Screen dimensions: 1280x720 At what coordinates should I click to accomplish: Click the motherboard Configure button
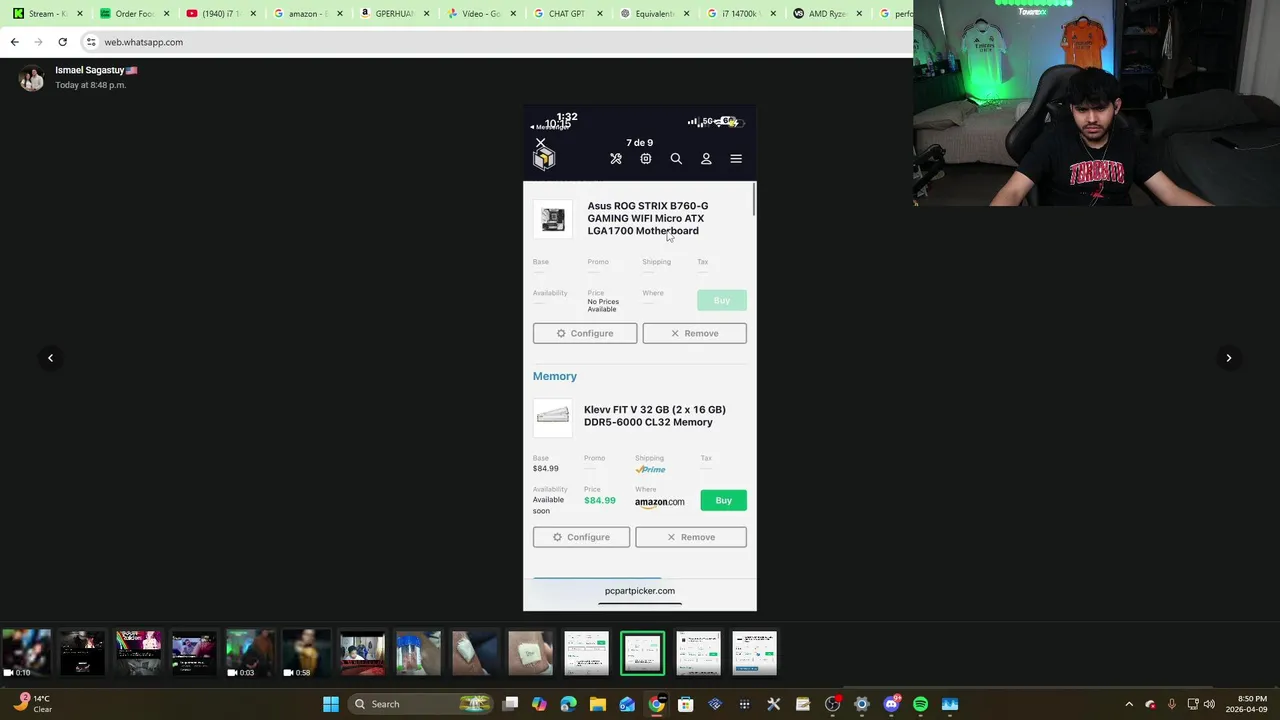tap(585, 333)
